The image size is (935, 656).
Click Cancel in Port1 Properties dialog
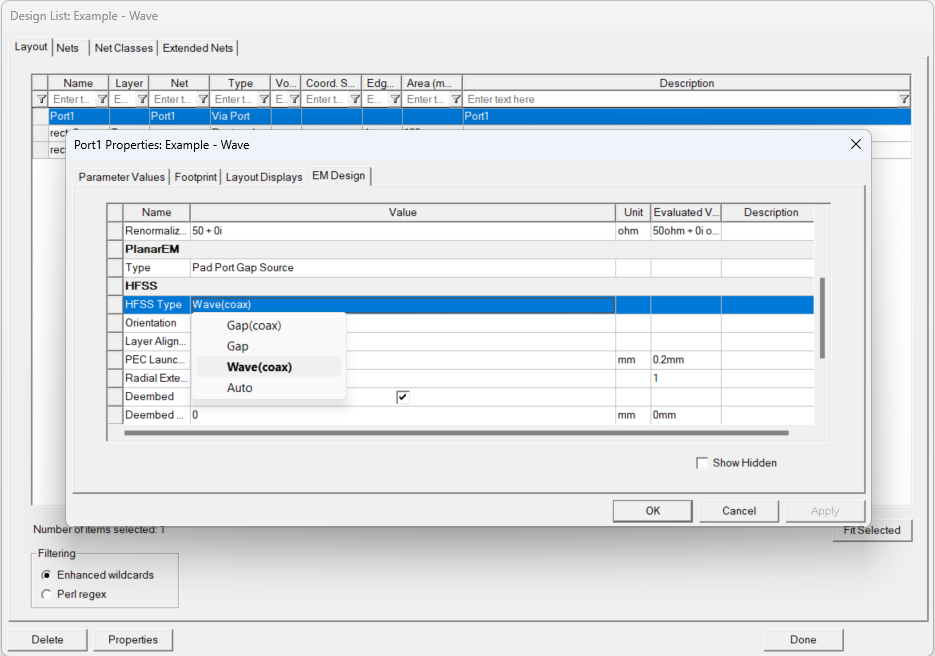(x=739, y=511)
